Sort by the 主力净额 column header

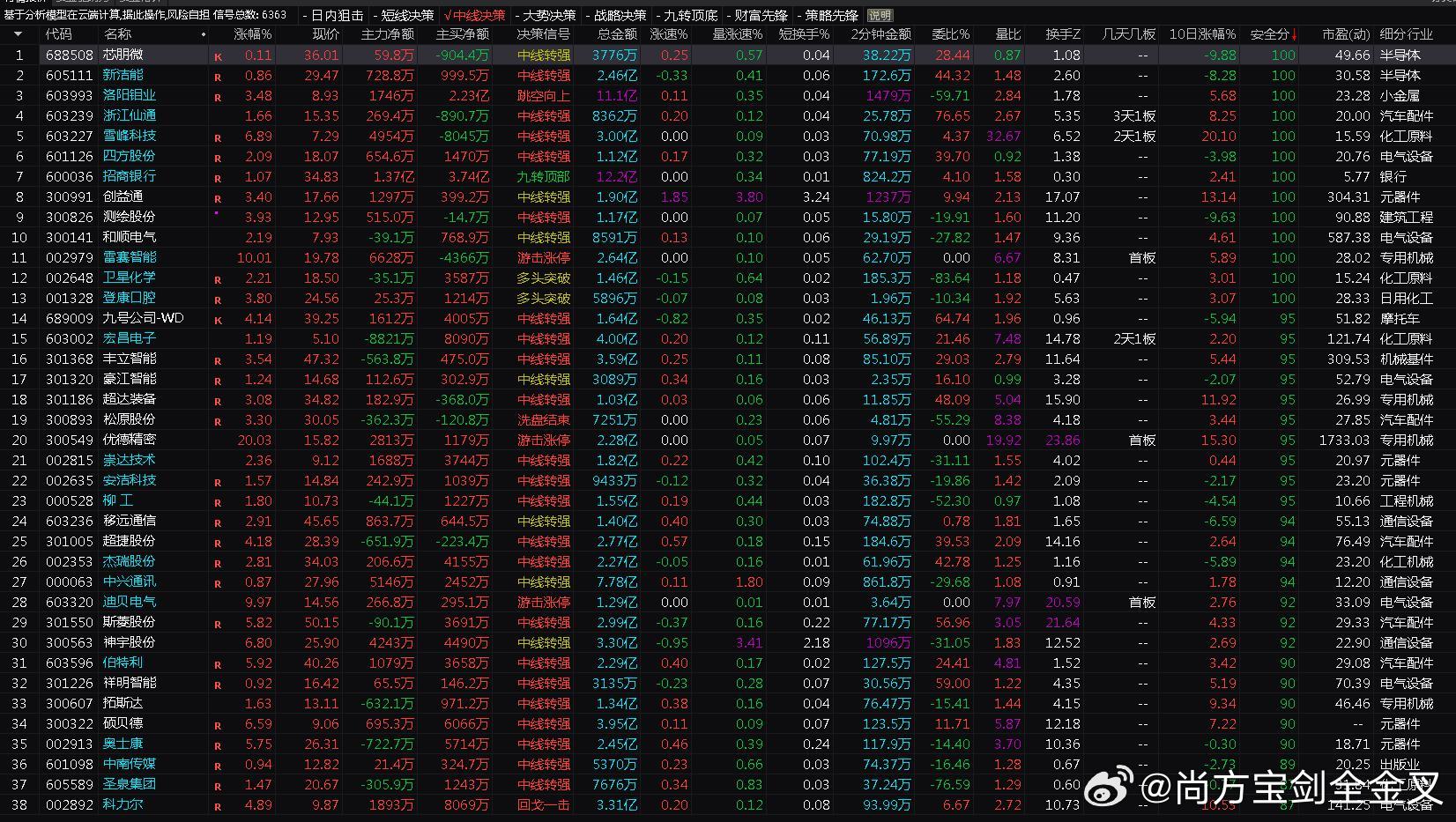(388, 34)
